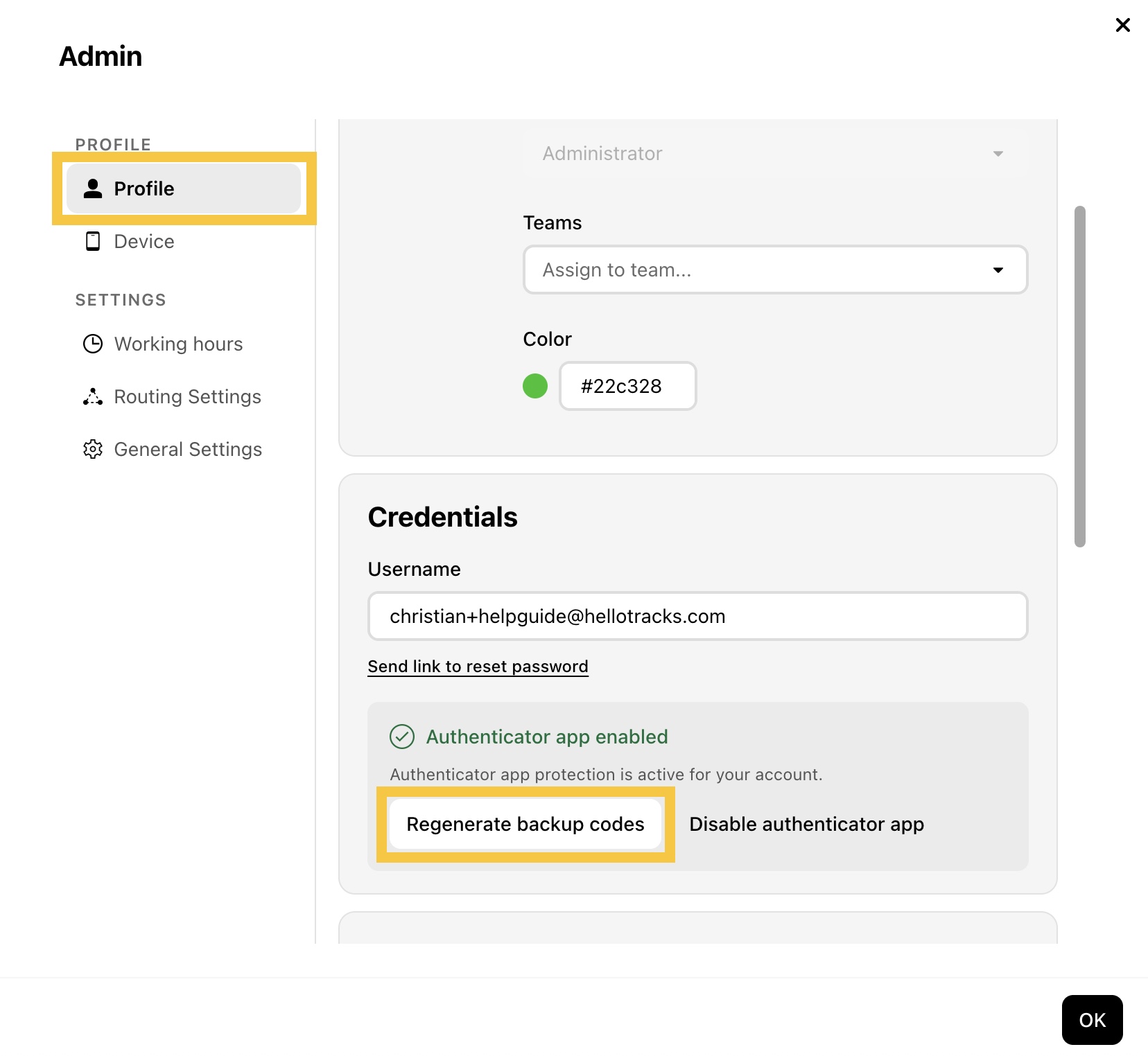Screen dimensions: 1148x1056
Task: Click the General Settings gear icon
Action: pos(93,449)
